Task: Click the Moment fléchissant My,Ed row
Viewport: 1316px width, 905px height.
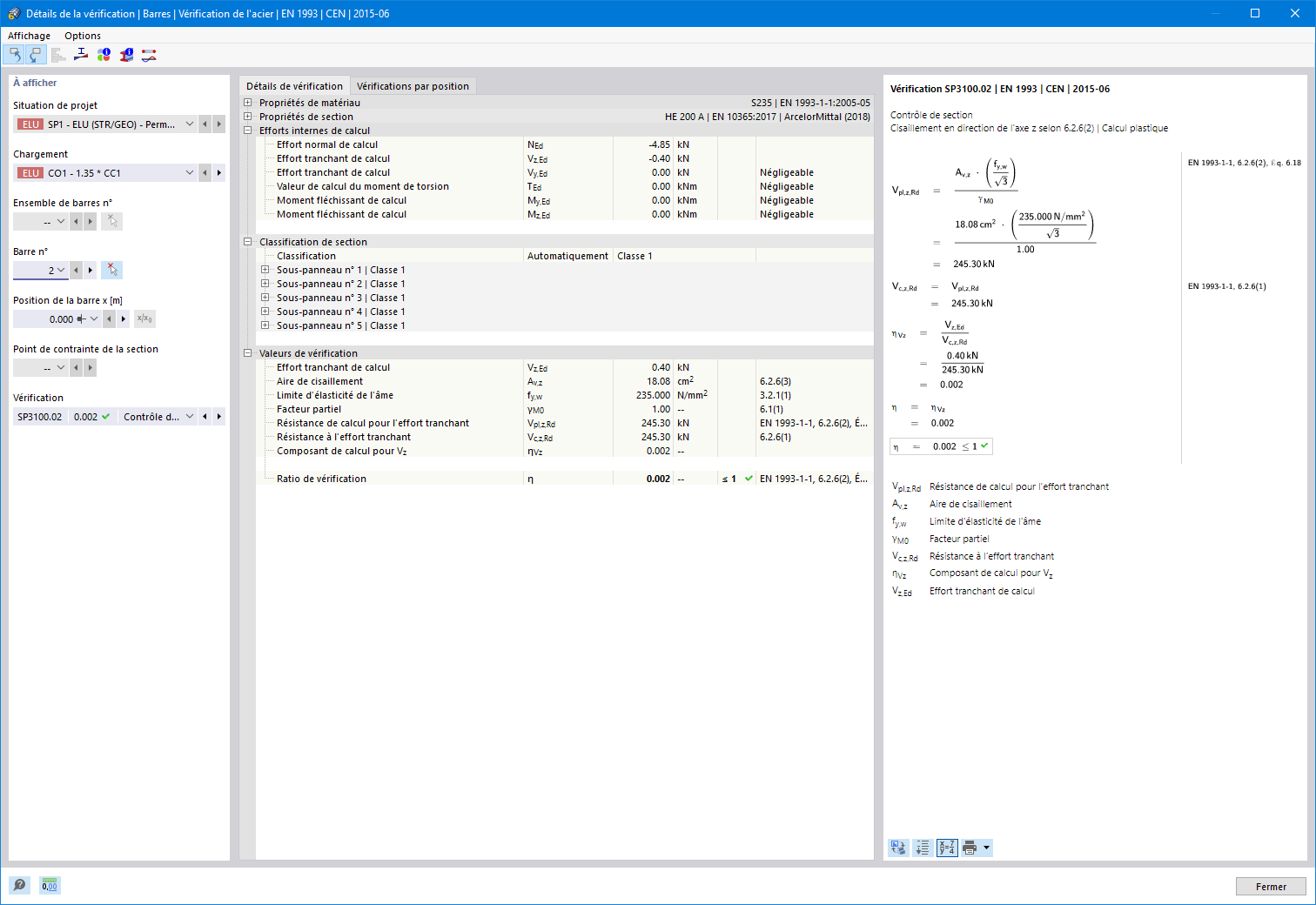Action: (x=565, y=200)
